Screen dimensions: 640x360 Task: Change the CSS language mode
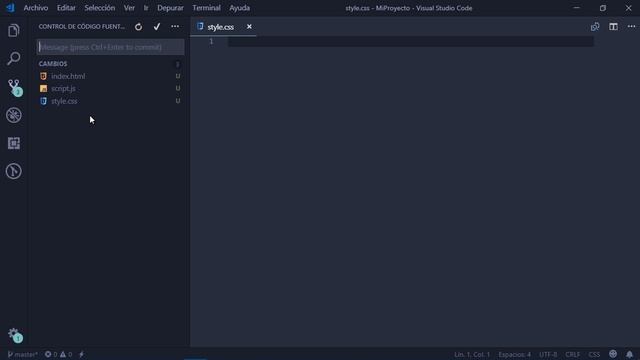tap(594, 354)
